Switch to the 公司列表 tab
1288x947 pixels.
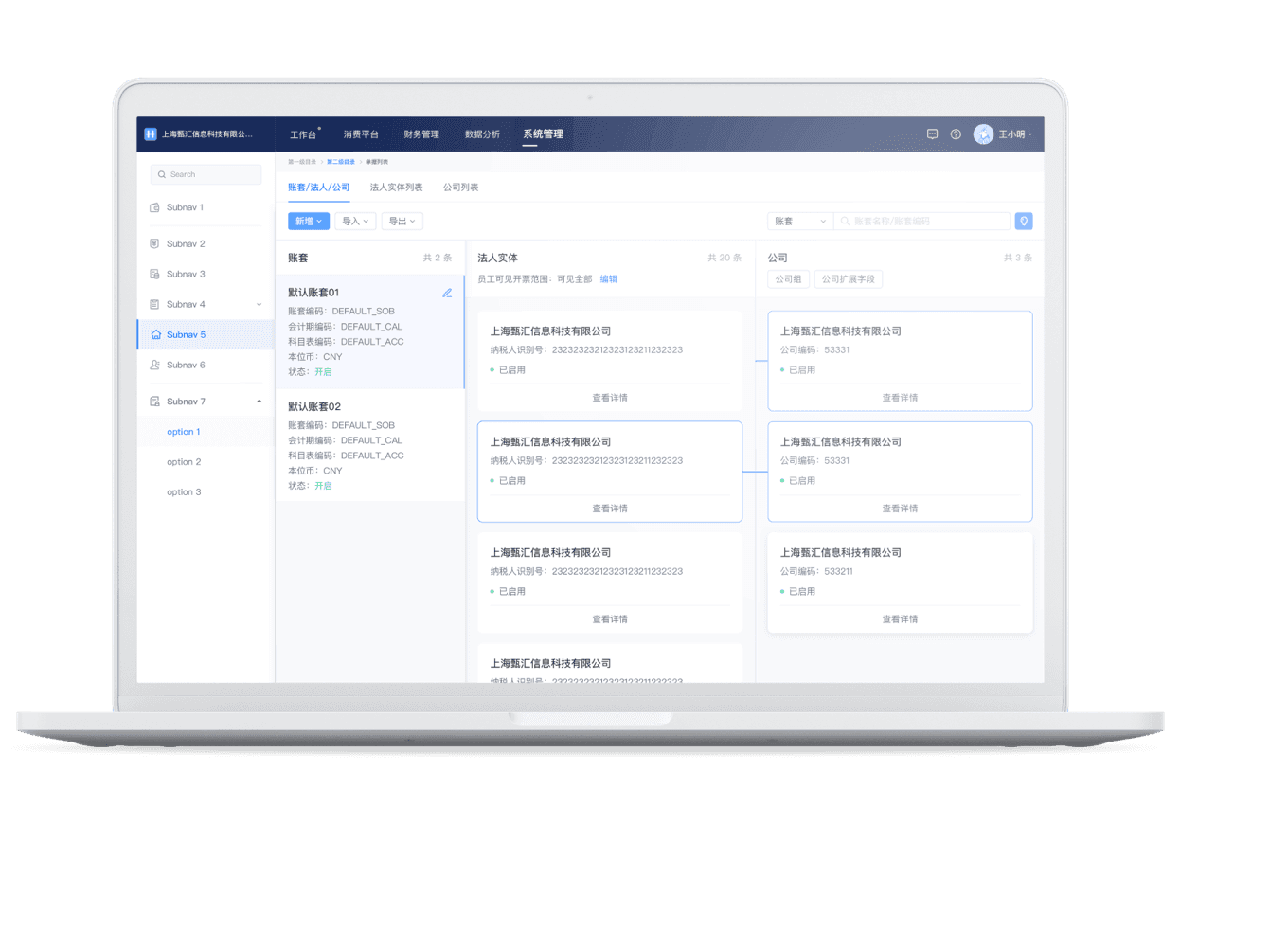click(x=461, y=188)
